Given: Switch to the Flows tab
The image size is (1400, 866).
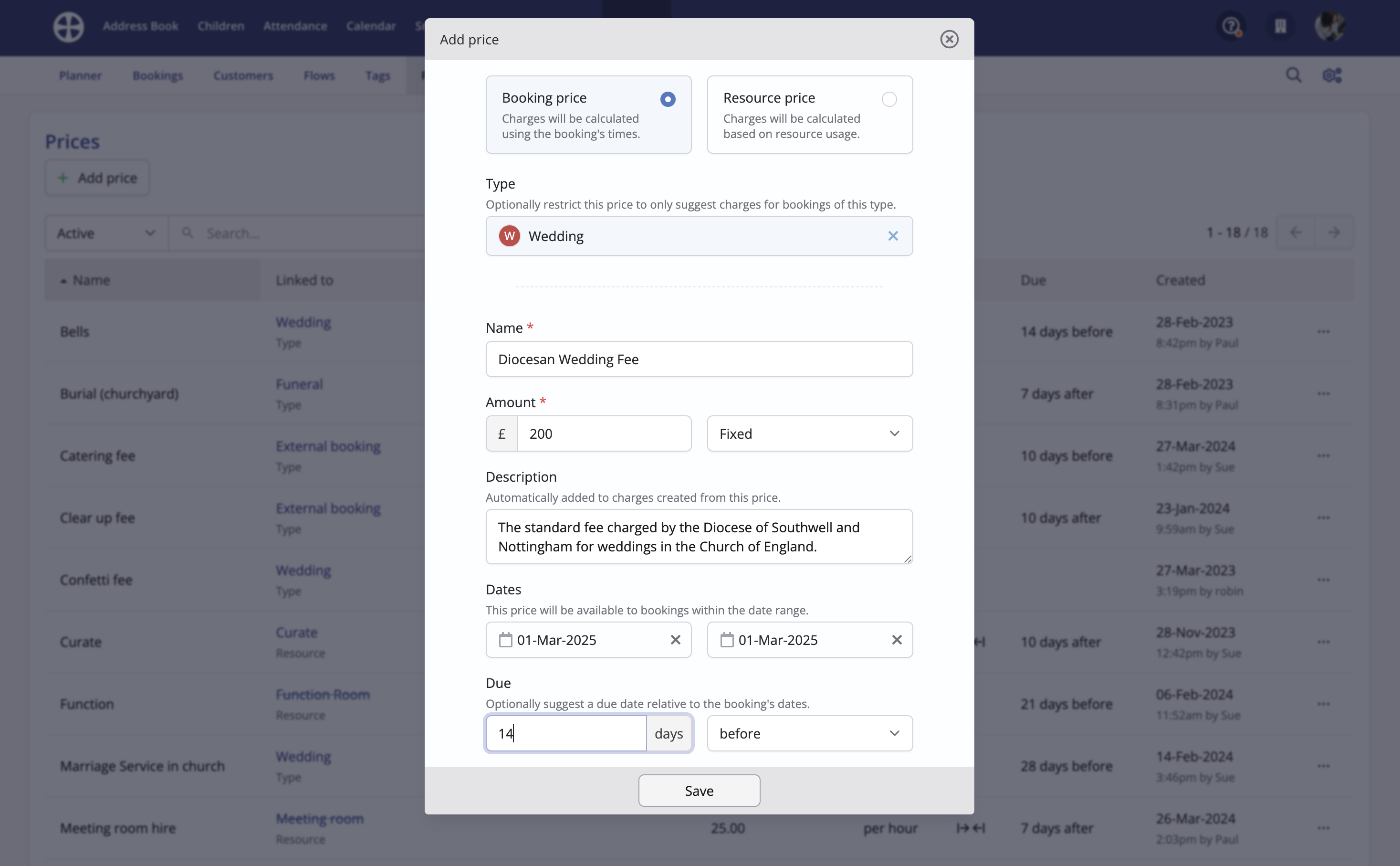Looking at the screenshot, I should 319,75.
